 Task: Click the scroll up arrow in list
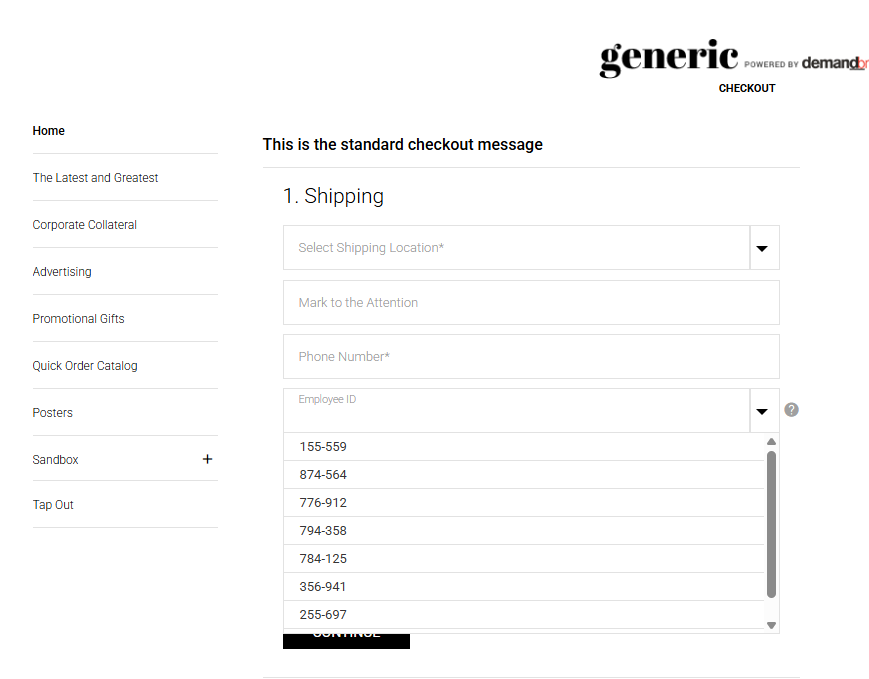[771, 442]
